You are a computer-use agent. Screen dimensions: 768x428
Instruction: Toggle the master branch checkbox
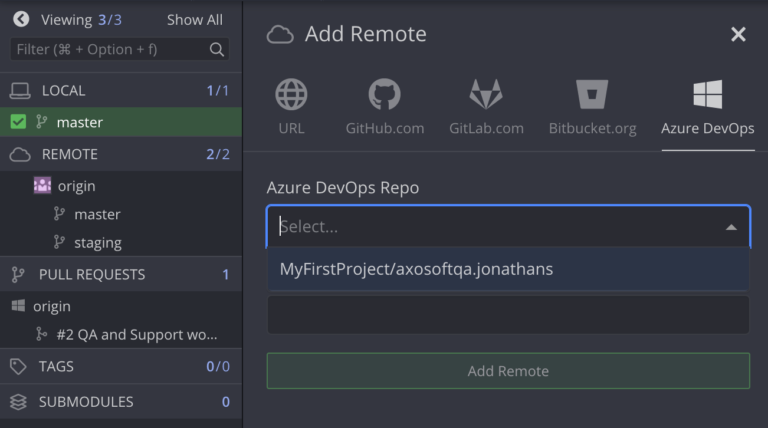click(x=18, y=122)
